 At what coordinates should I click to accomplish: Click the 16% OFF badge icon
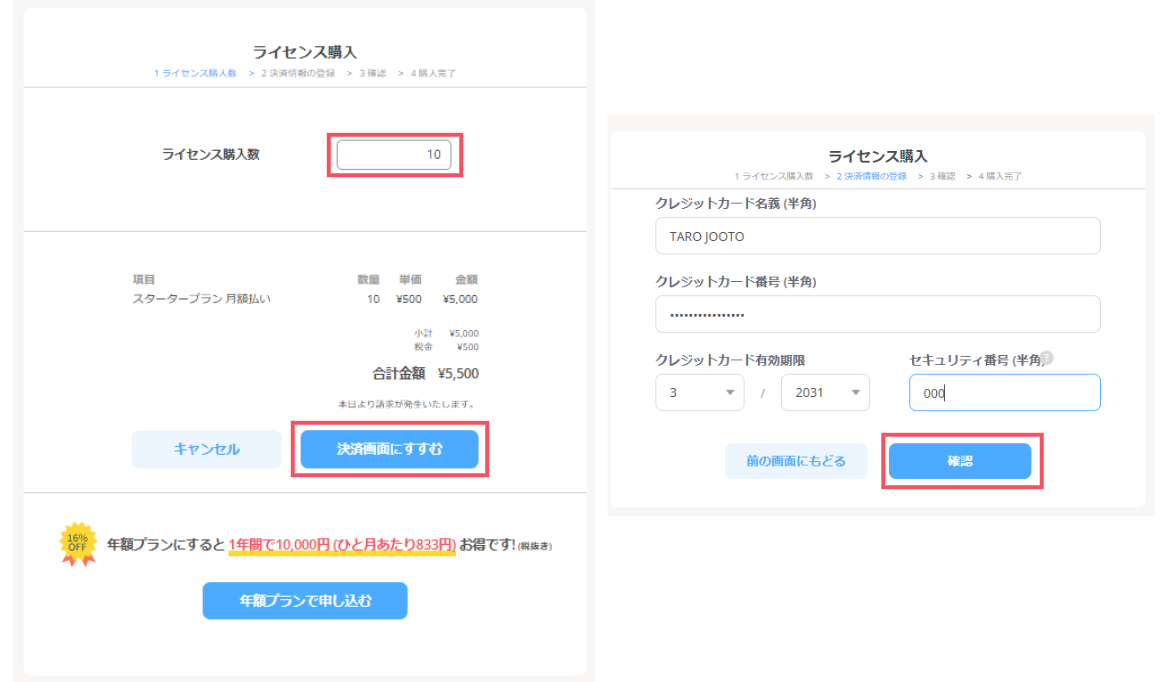(77, 543)
